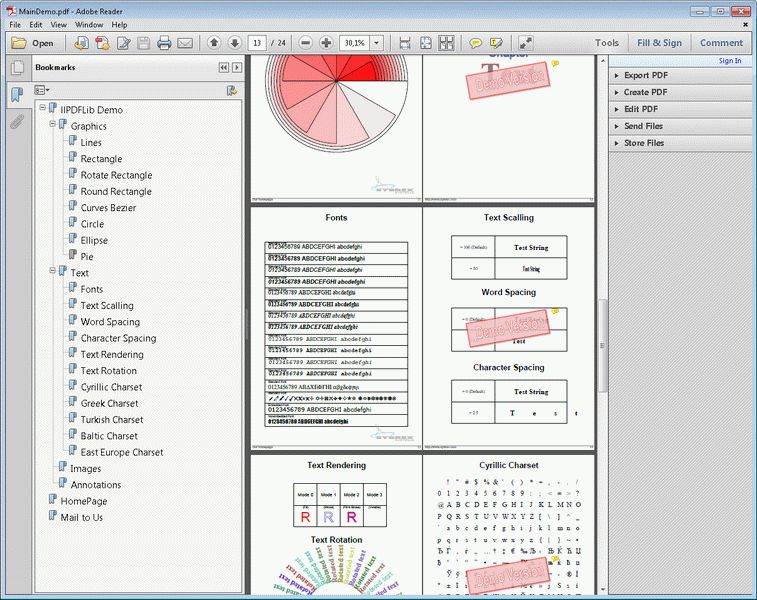Expand the Send Files section

coord(680,126)
